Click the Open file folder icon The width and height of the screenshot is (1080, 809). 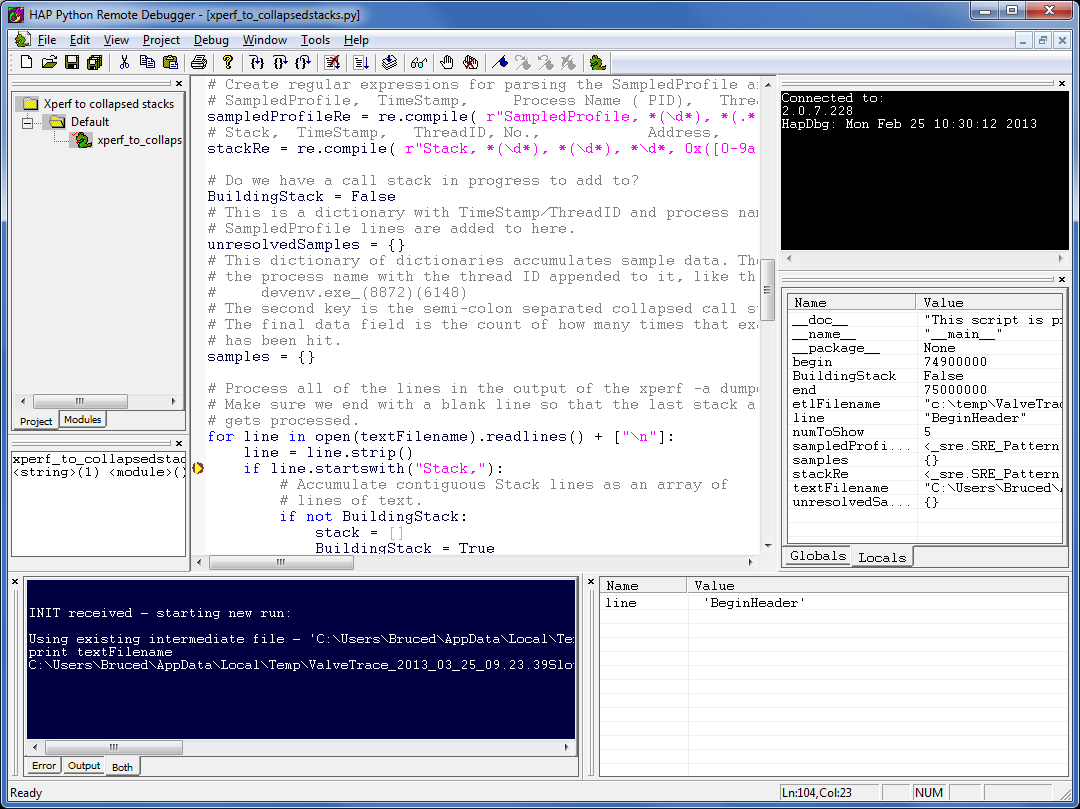(49, 63)
